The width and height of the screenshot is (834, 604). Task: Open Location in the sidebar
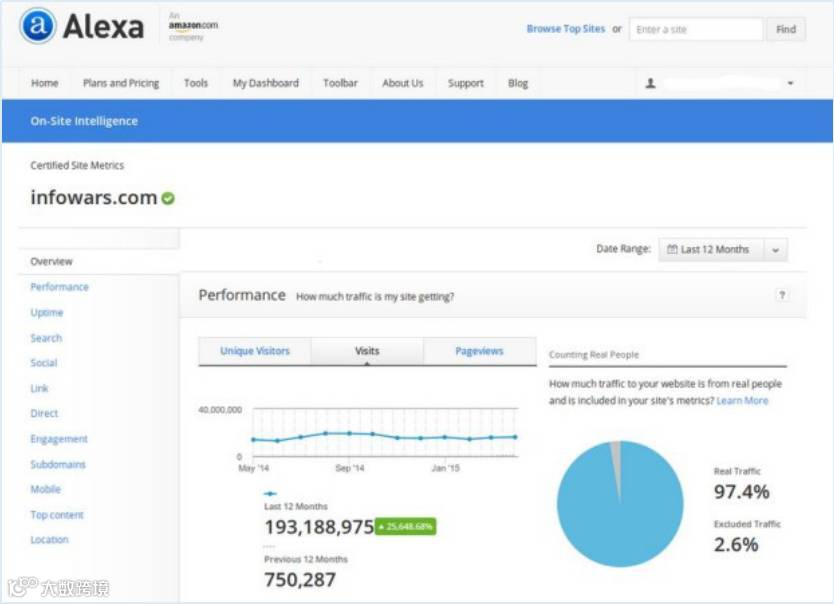click(x=49, y=540)
